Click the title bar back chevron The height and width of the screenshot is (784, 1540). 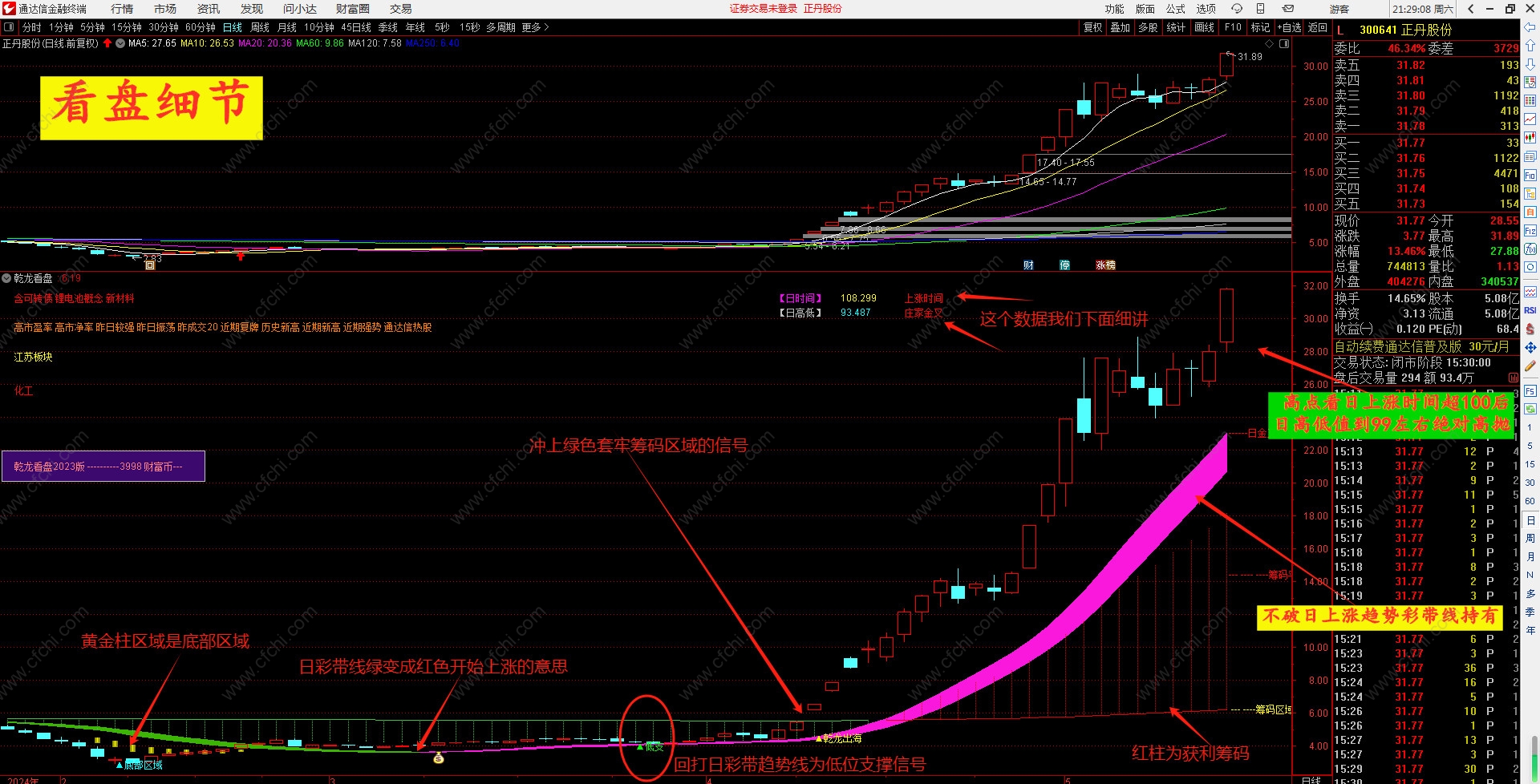click(1470, 9)
